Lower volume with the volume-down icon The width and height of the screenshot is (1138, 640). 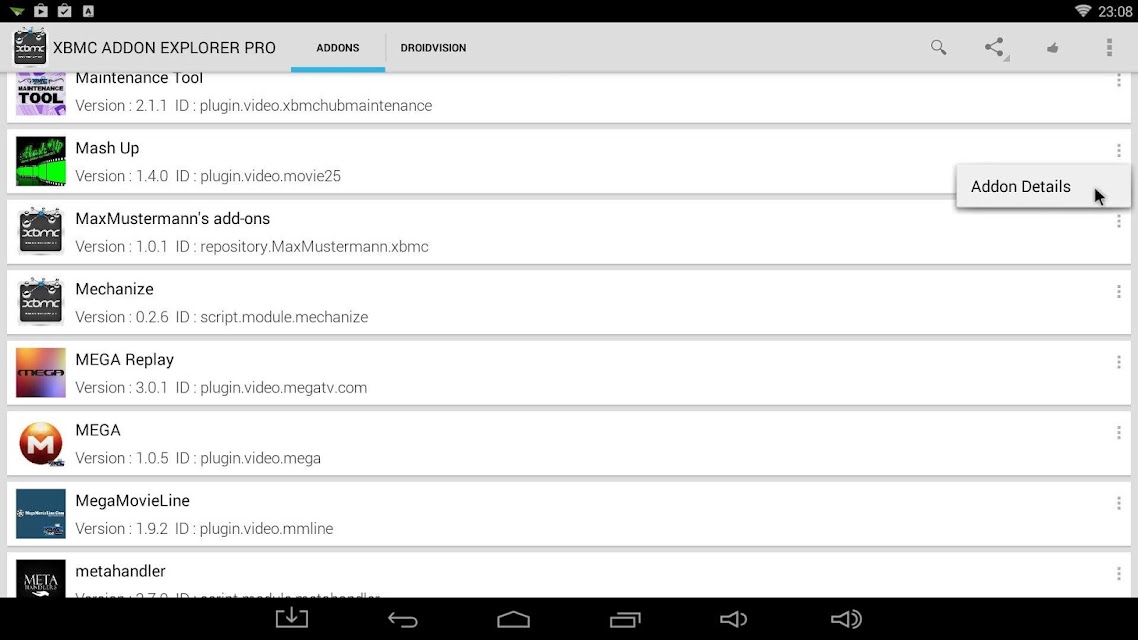(734, 619)
